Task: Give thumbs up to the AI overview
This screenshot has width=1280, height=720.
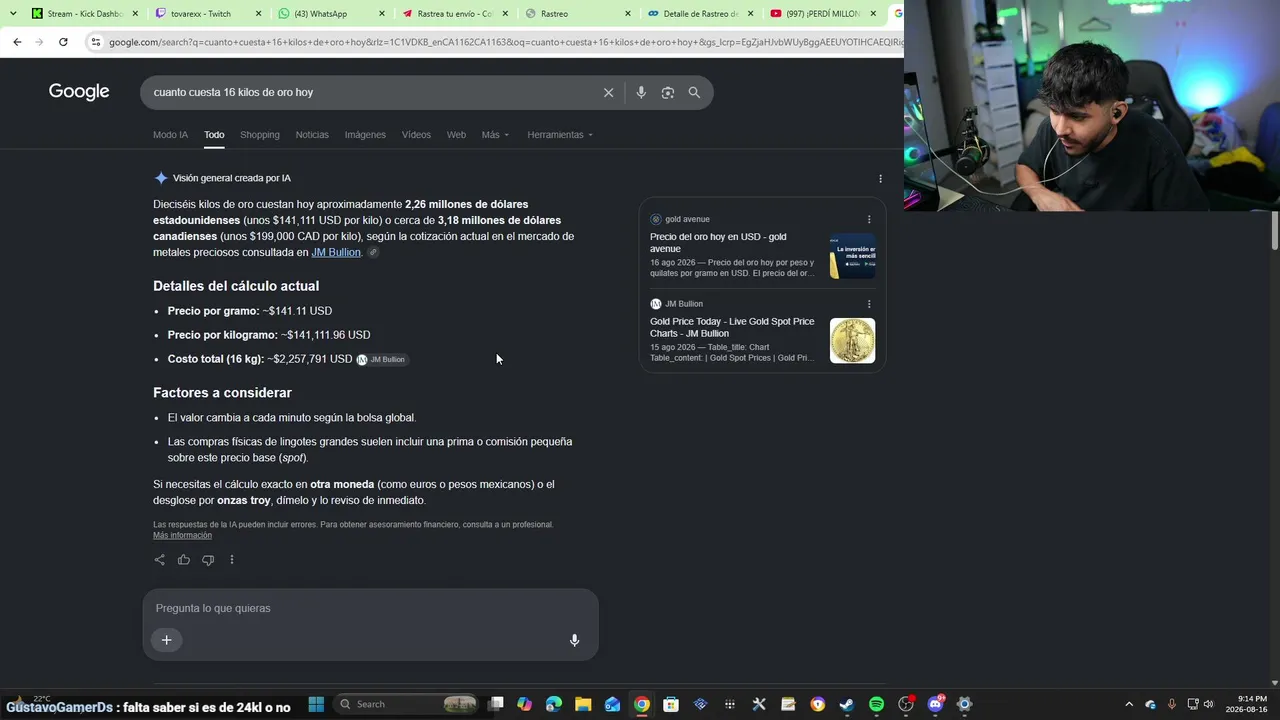Action: click(x=184, y=560)
